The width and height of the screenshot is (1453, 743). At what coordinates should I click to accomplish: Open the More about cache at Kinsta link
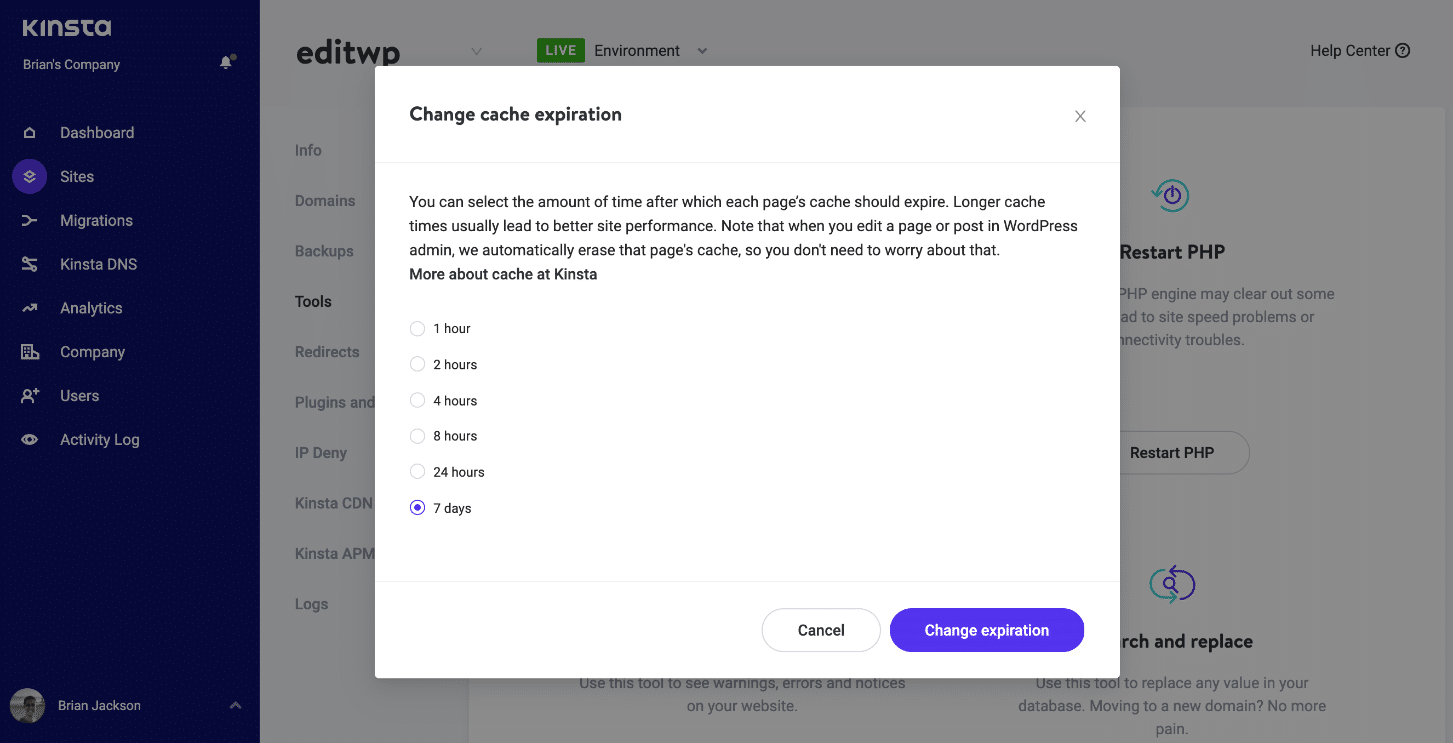pos(503,274)
